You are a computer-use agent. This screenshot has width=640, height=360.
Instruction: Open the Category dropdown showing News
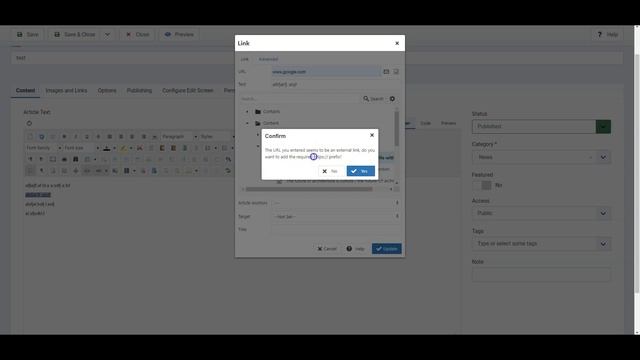tap(541, 157)
